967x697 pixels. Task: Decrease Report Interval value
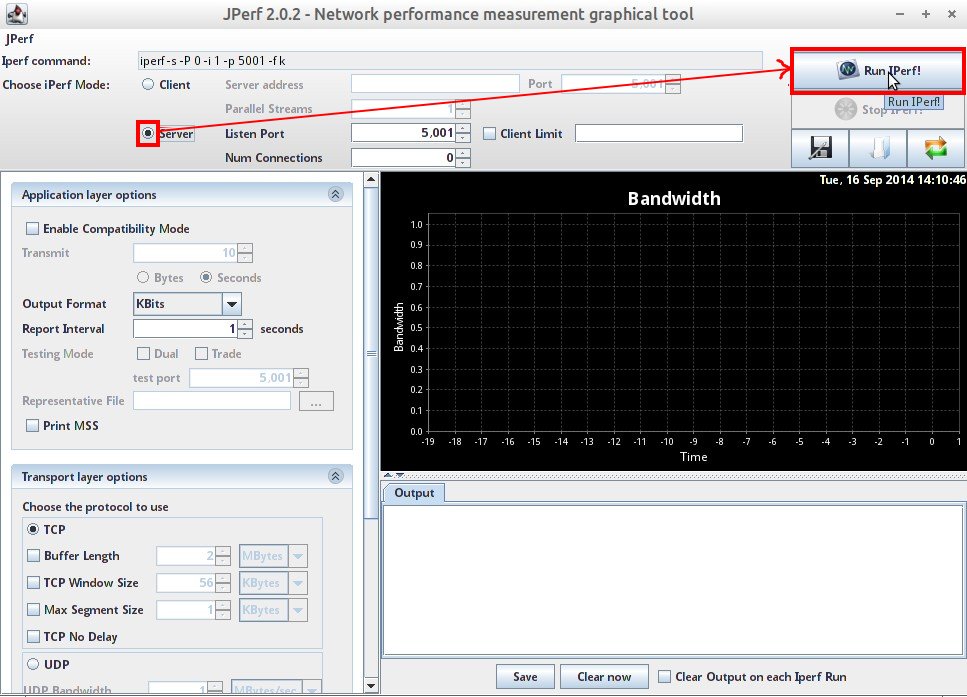pos(245,333)
